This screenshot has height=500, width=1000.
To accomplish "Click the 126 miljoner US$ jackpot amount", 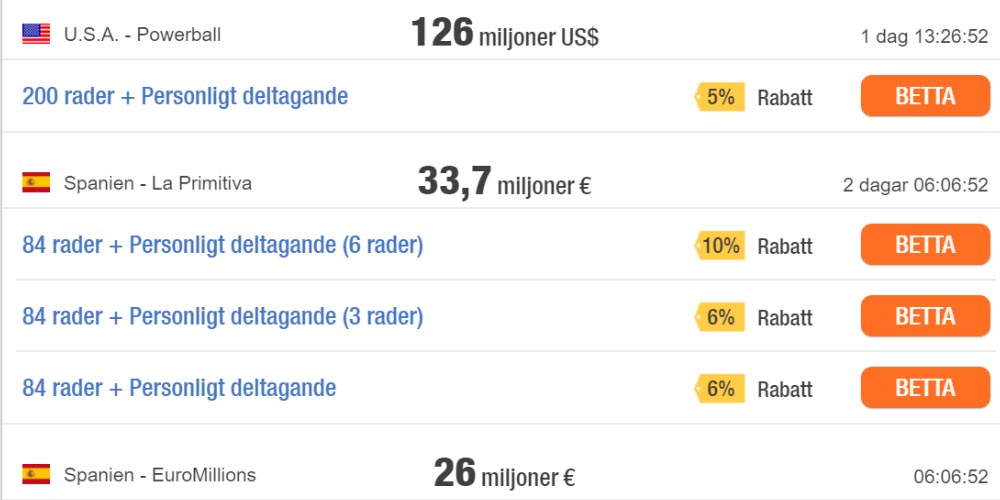I will pyautogui.click(x=504, y=34).
